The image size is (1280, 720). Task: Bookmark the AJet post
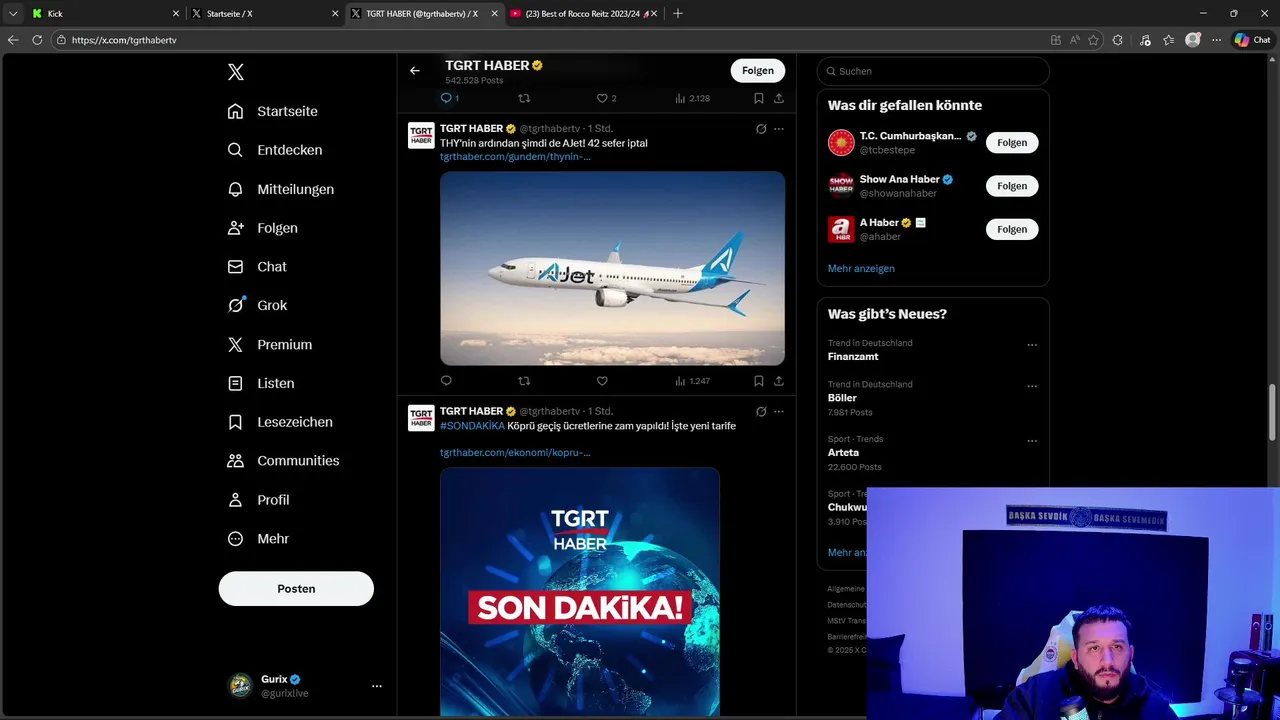(x=759, y=381)
